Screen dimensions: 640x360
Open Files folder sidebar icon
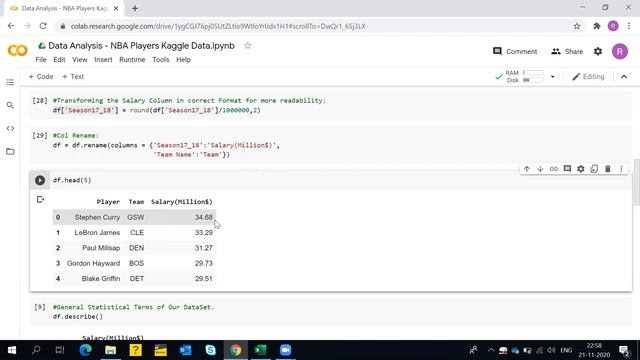pyautogui.click(x=10, y=151)
